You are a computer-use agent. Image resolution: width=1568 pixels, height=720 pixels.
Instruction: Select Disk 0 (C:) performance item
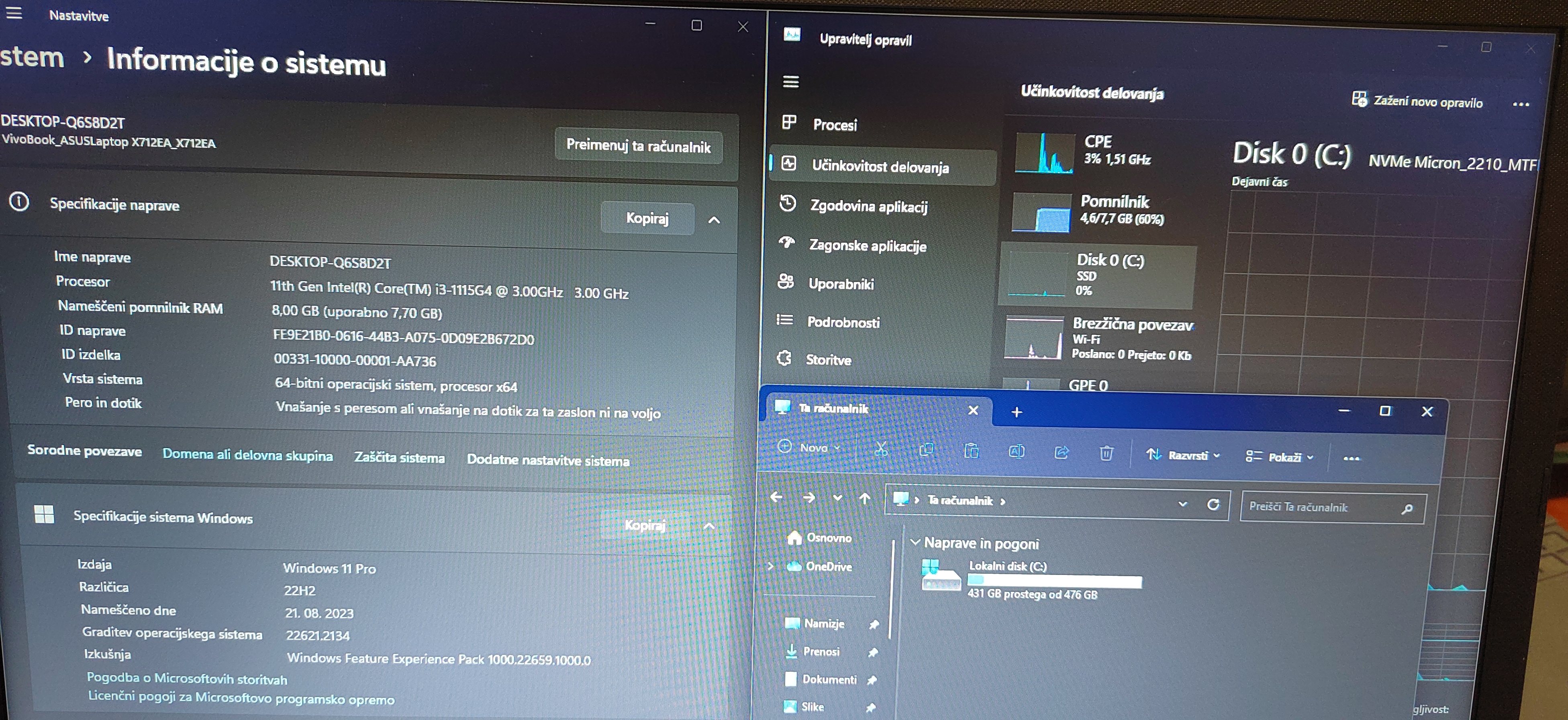pos(1097,275)
